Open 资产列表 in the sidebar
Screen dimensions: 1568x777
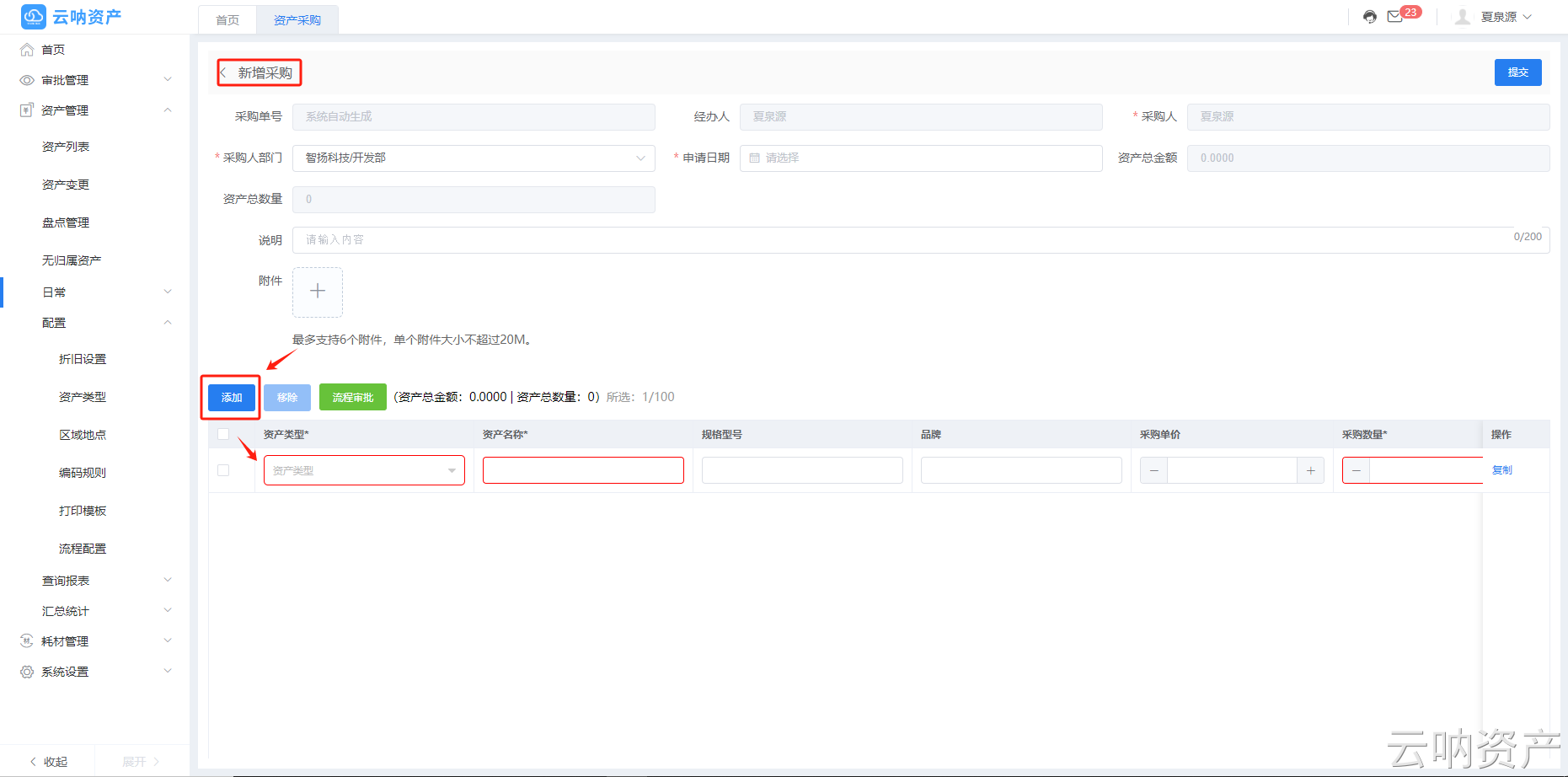tap(66, 147)
